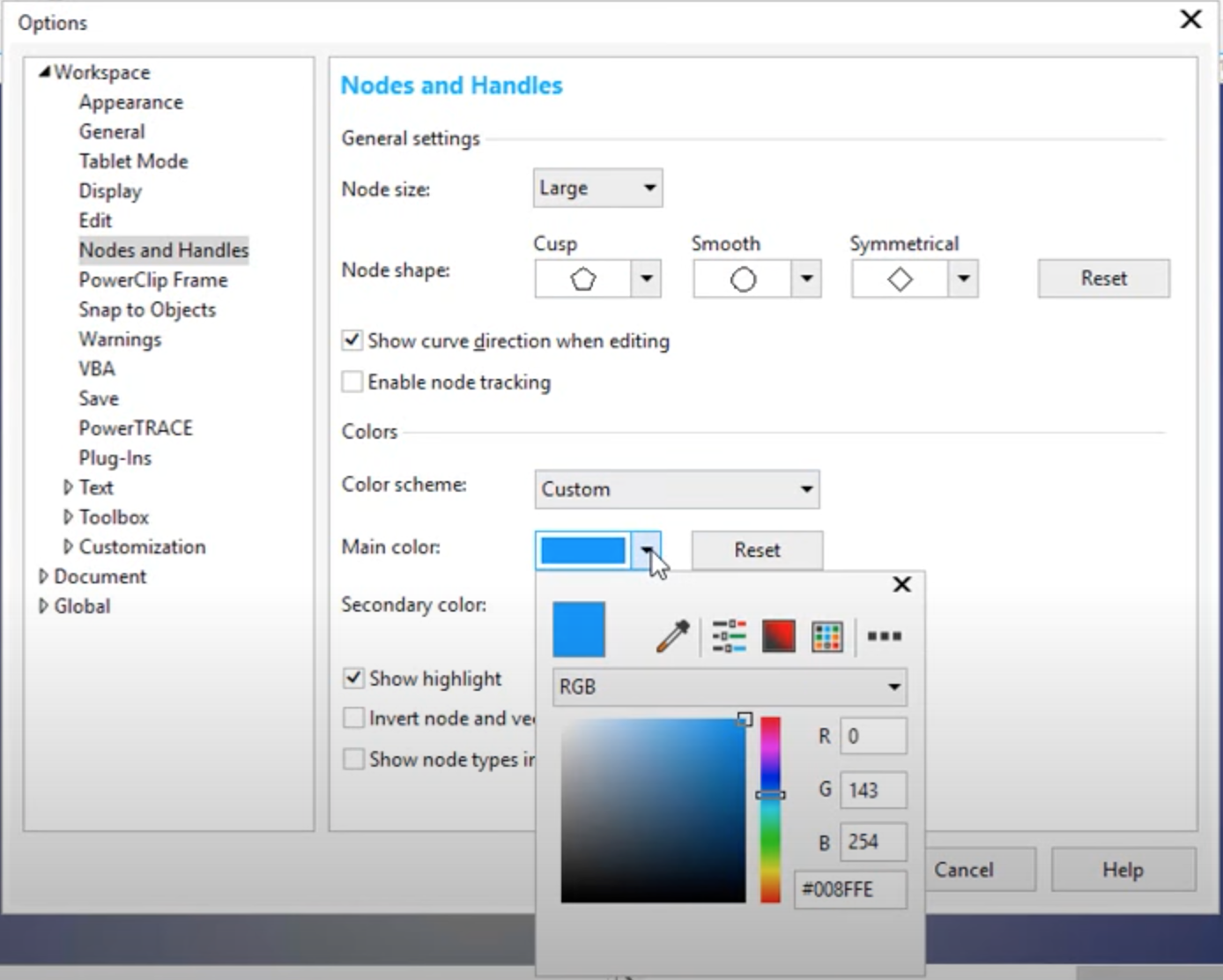Open the color sliders view icon
This screenshot has height=980, width=1223.
point(729,636)
